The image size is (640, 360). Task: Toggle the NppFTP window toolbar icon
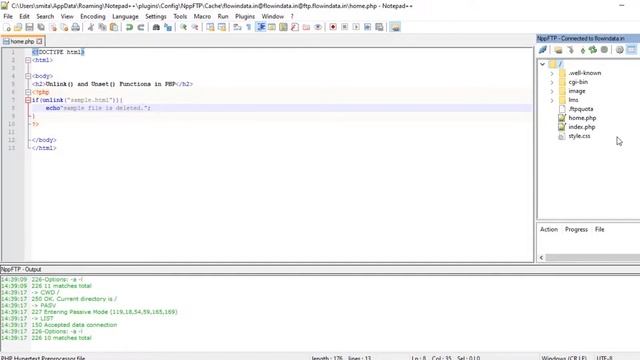click(395, 27)
